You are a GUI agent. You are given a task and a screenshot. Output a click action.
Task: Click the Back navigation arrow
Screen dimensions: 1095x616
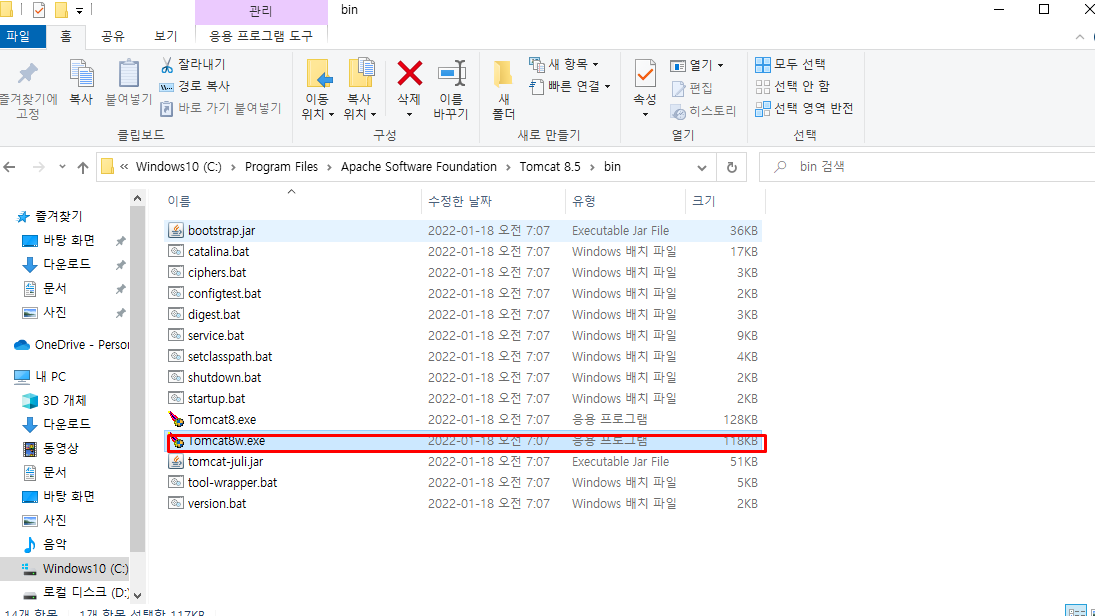10,167
